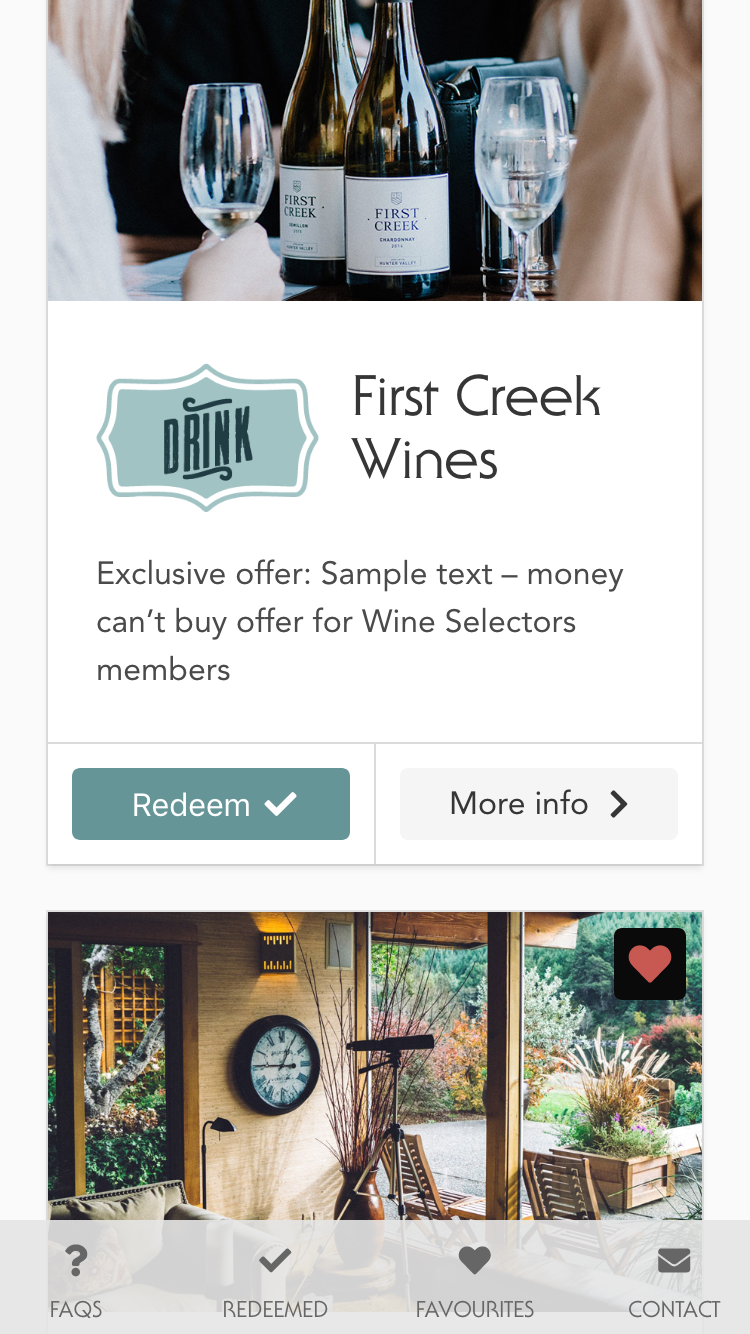
Task: Select the CONTACT tab label
Action: coord(674,1309)
